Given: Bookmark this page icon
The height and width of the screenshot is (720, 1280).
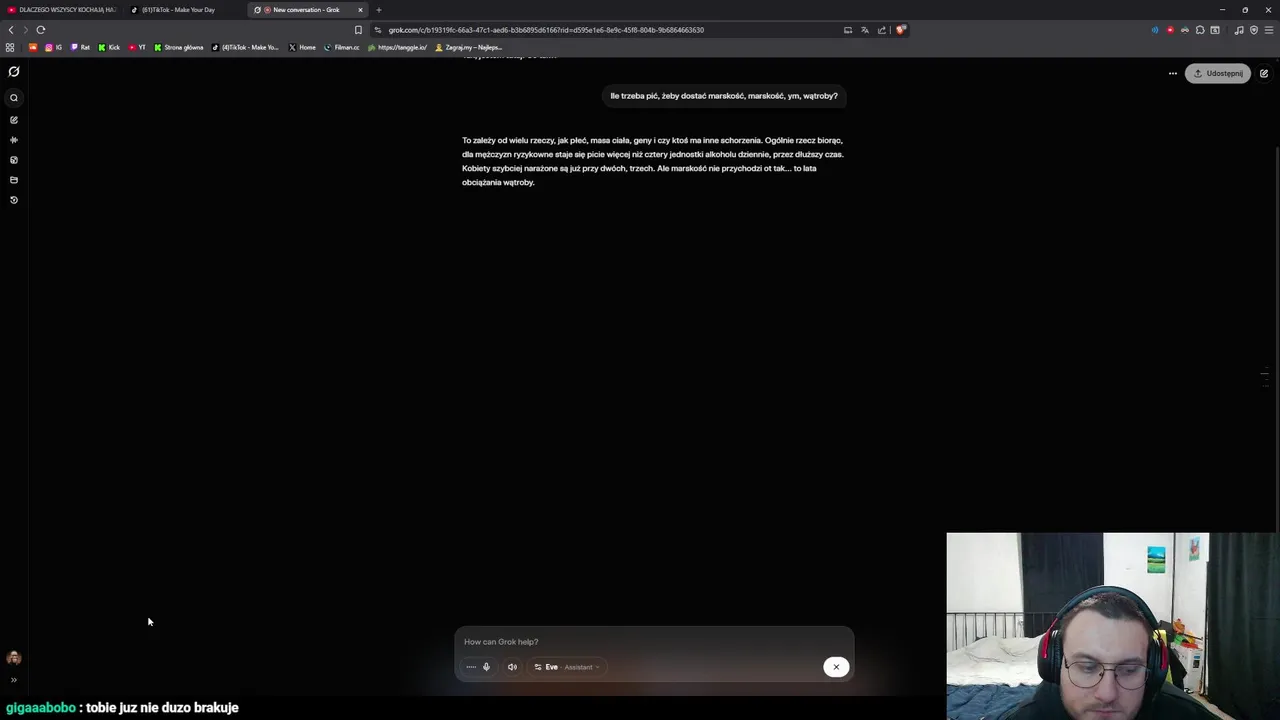Looking at the screenshot, I should tap(358, 30).
